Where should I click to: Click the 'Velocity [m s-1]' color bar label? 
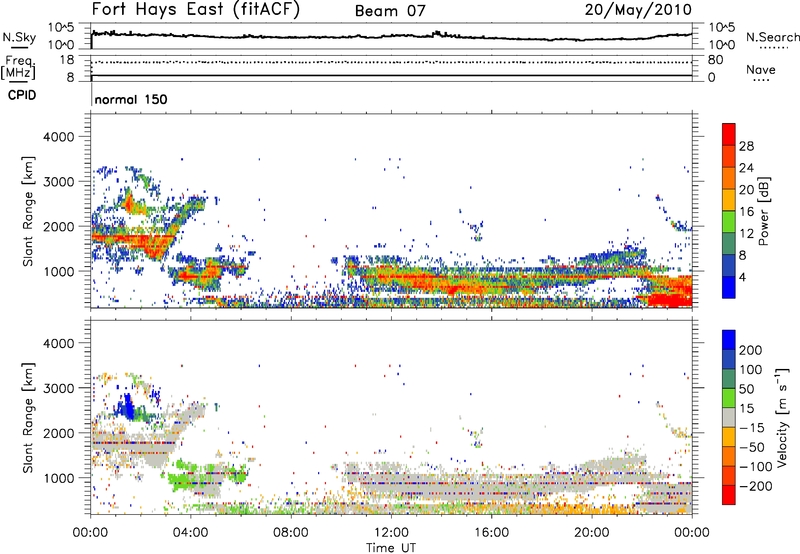(x=782, y=417)
